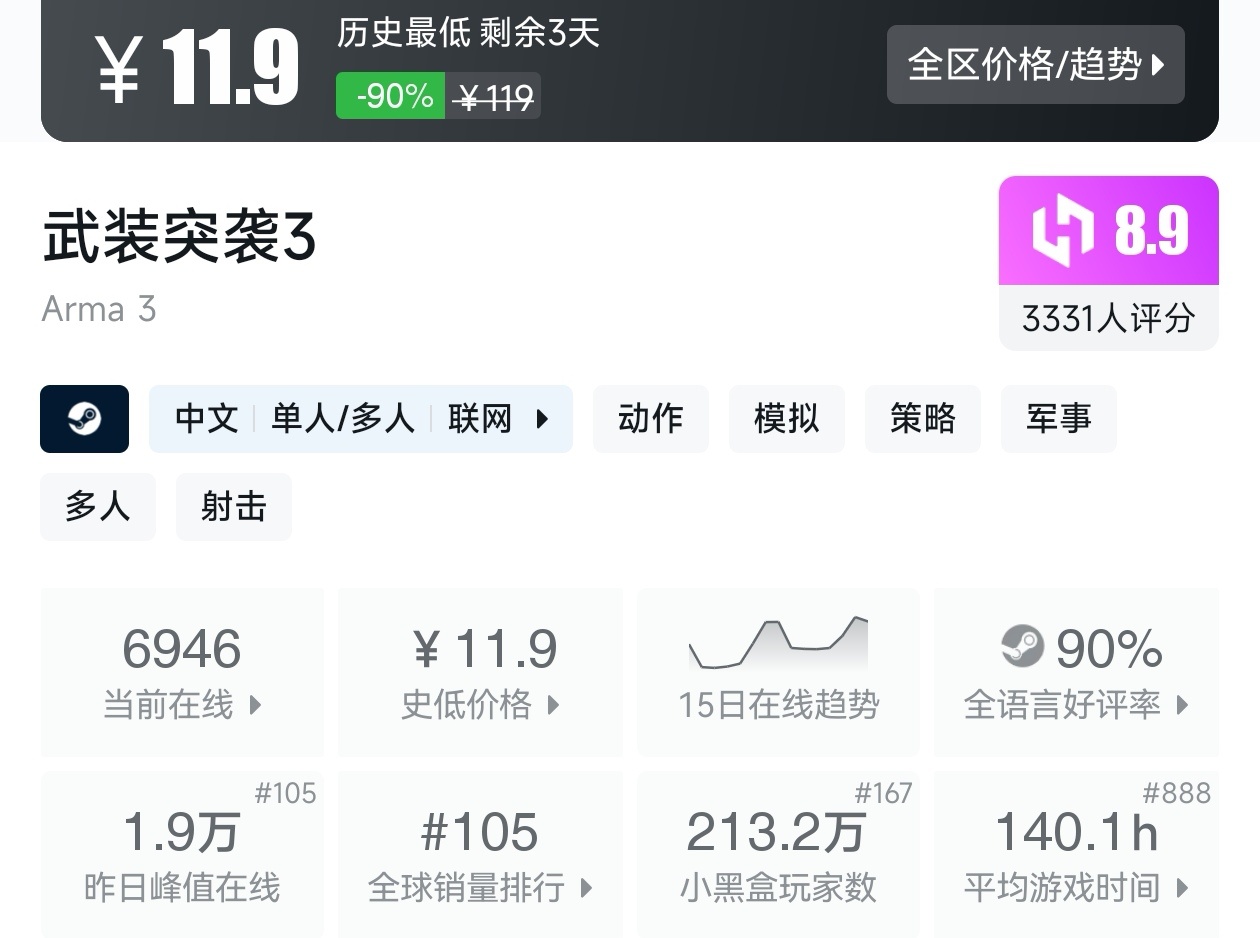Tap the crossed-out ¥119 original price
This screenshot has height=938, width=1260.
coord(493,97)
